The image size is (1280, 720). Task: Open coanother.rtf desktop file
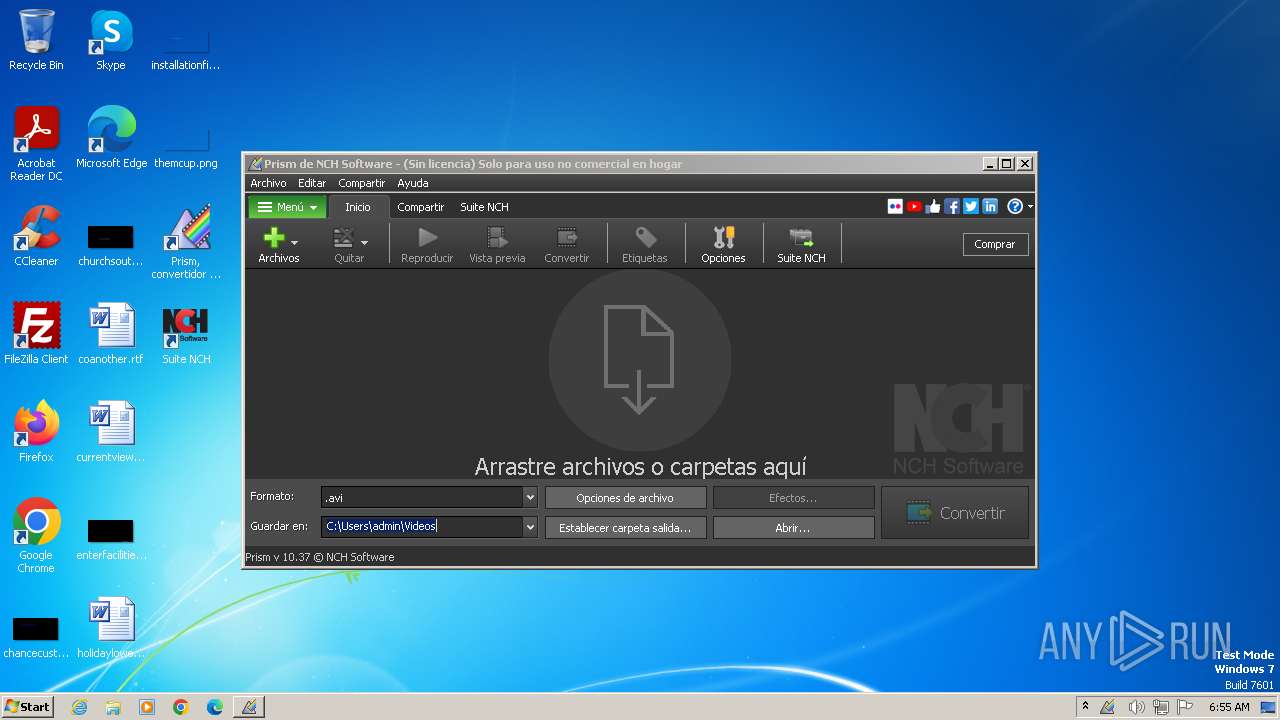click(111, 333)
